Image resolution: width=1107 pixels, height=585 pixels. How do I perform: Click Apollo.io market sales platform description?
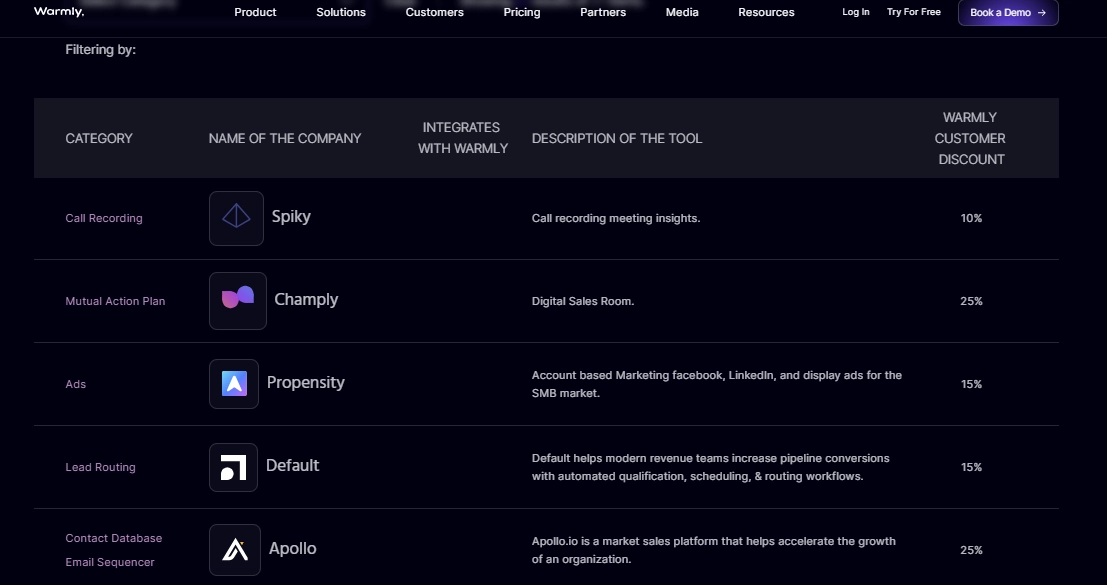click(x=713, y=550)
